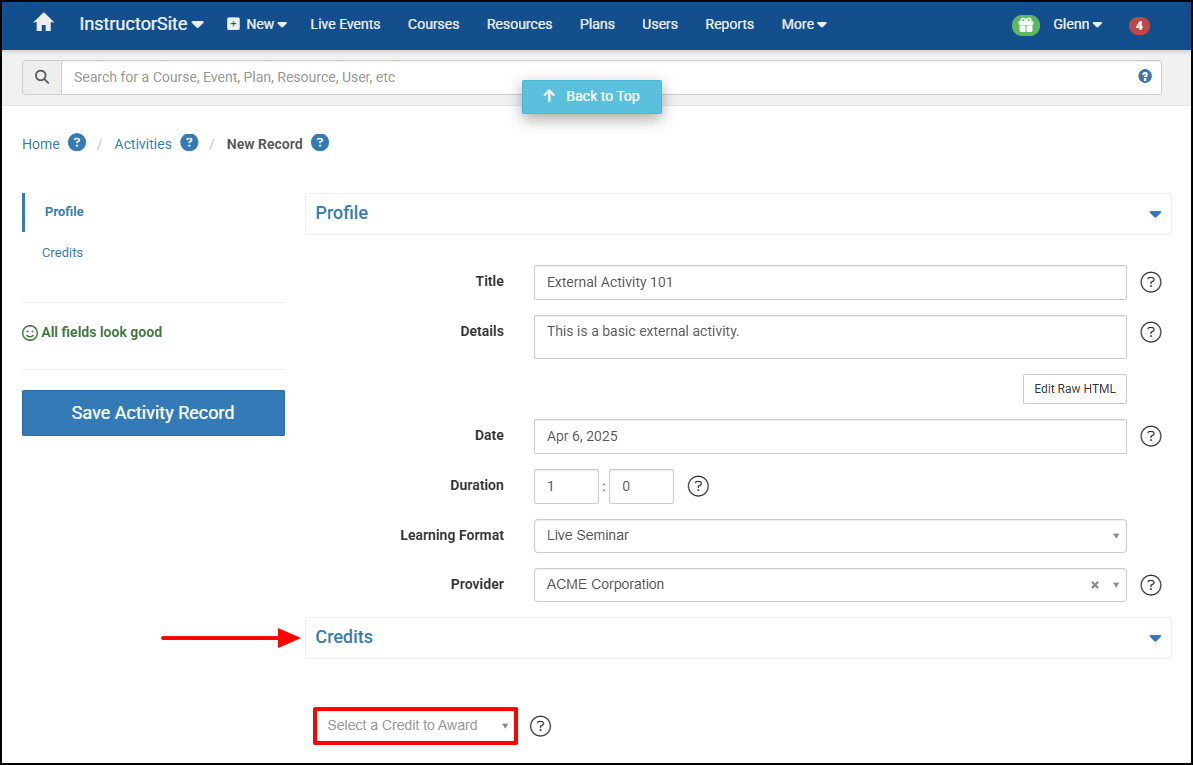Viewport: 1193px width, 765px height.
Task: Open Users in the navbar
Action: pyautogui.click(x=660, y=24)
